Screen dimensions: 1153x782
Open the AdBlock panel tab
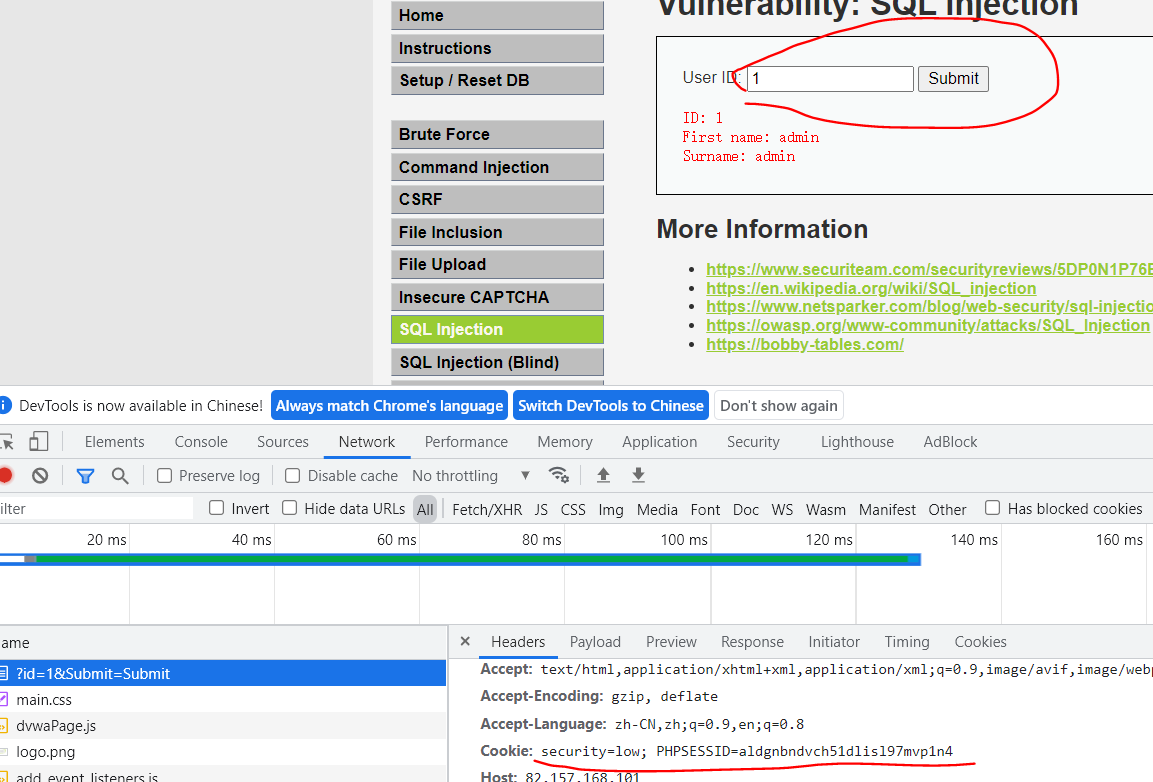(950, 441)
